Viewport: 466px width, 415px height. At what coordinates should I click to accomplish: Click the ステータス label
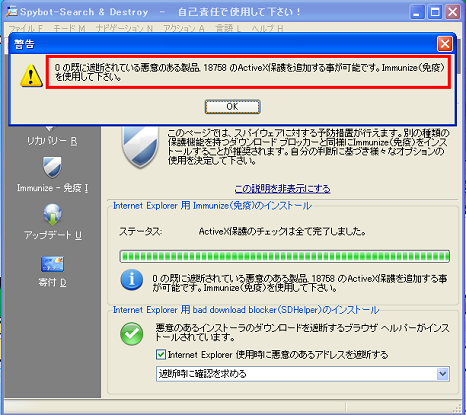pyautogui.click(x=141, y=231)
